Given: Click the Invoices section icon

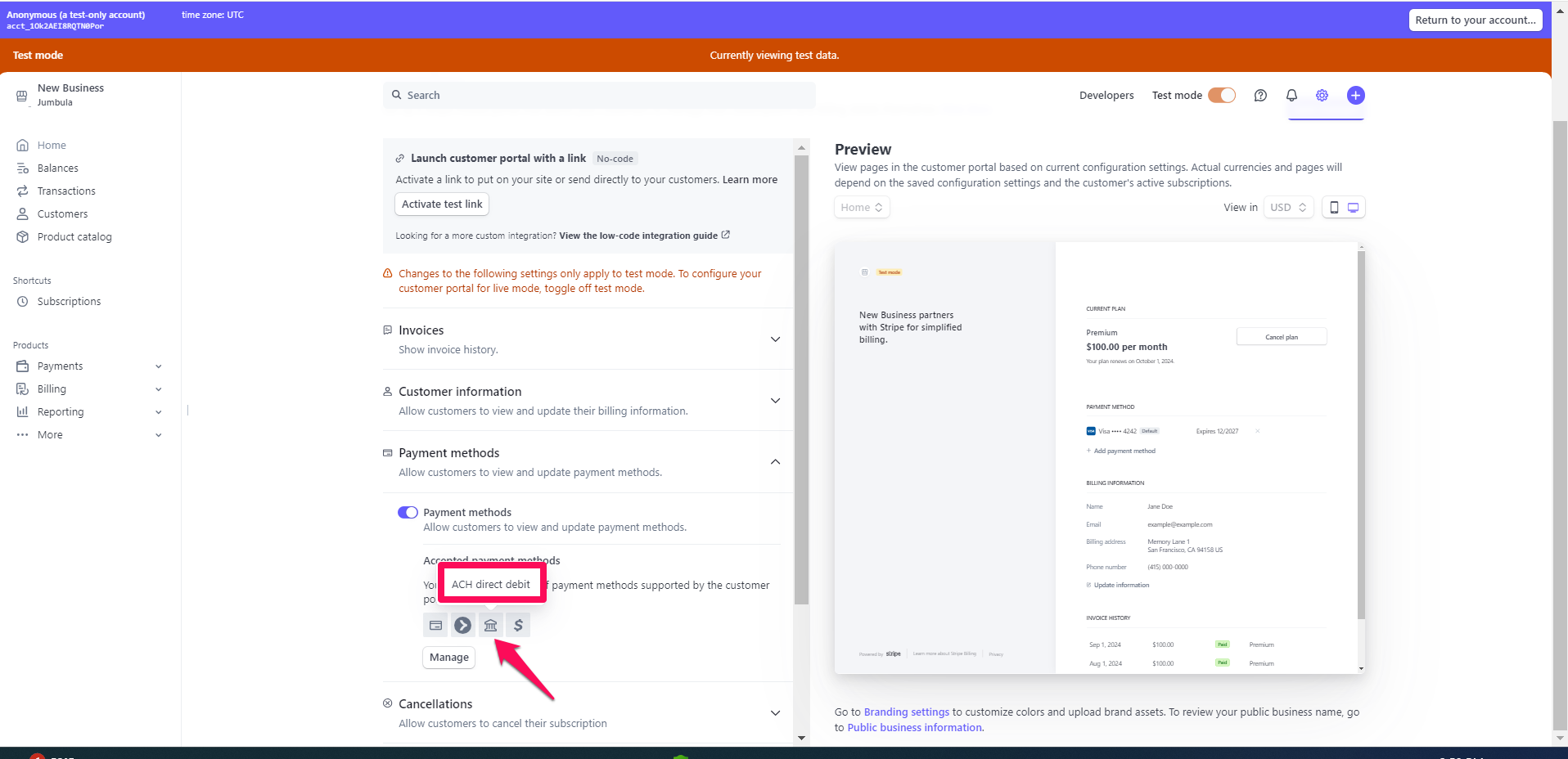Looking at the screenshot, I should [x=388, y=330].
